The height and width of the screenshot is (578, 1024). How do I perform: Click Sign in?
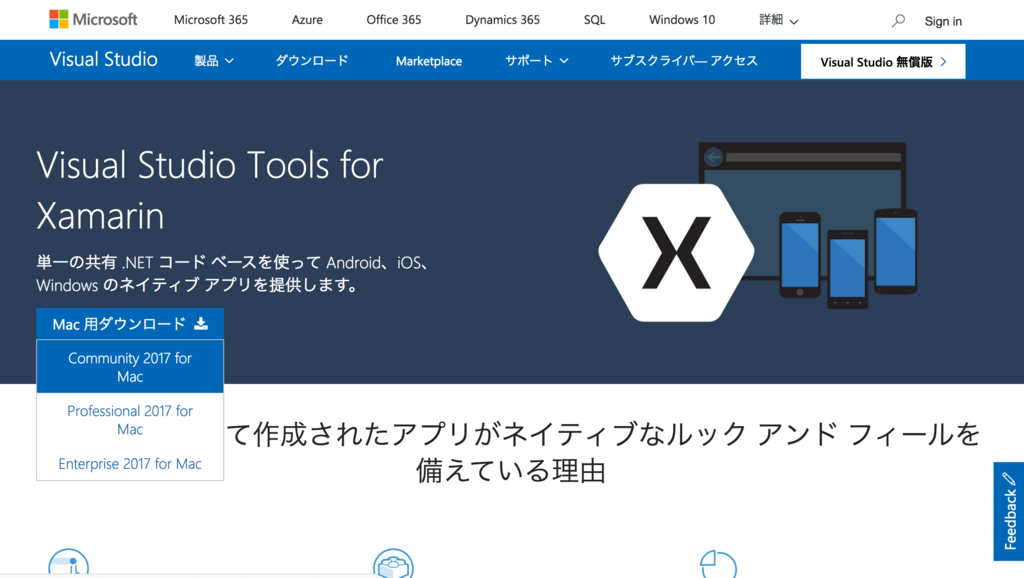coord(943,21)
